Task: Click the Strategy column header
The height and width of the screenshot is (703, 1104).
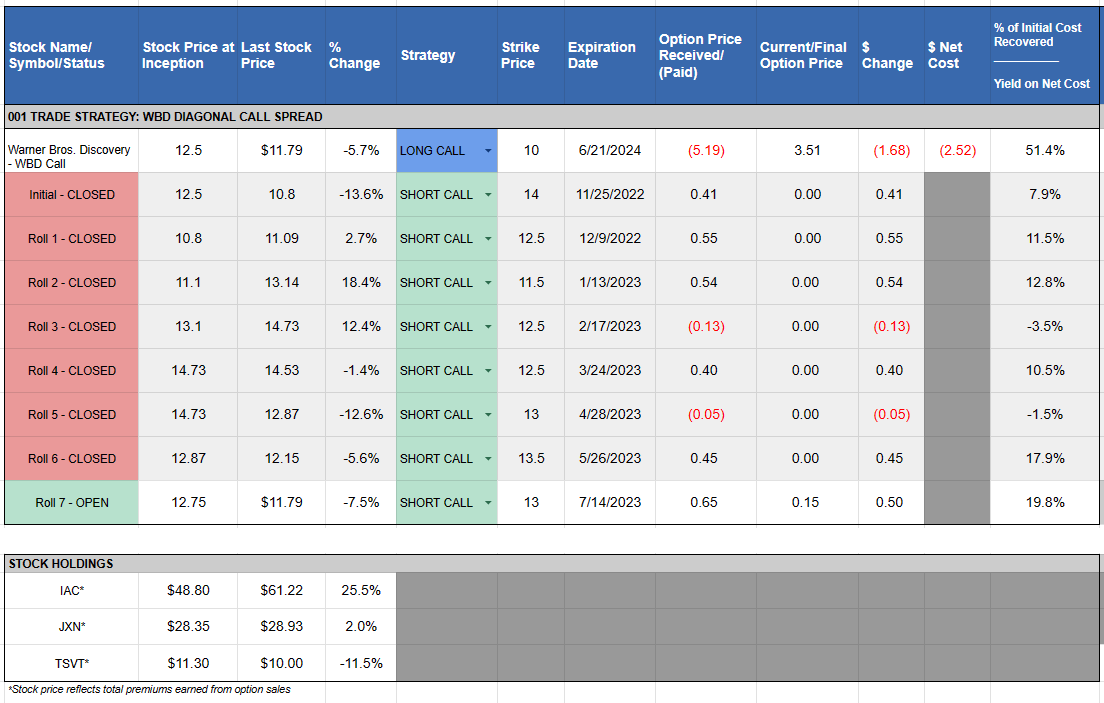Action: [446, 56]
